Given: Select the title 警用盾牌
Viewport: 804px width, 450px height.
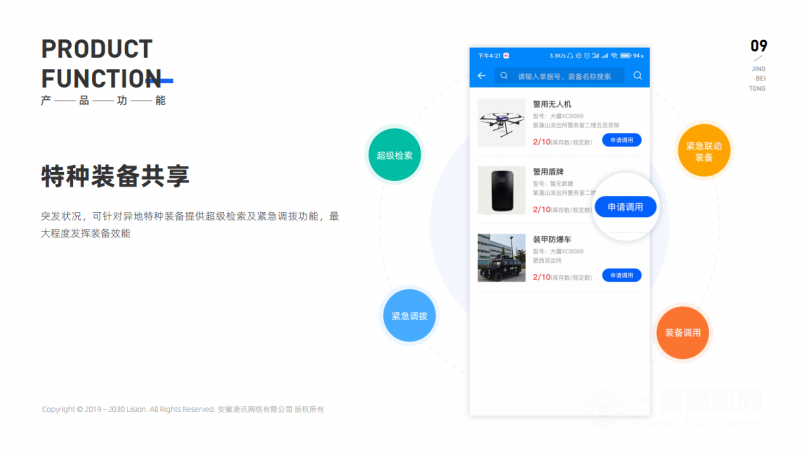Looking at the screenshot, I should tap(548, 172).
